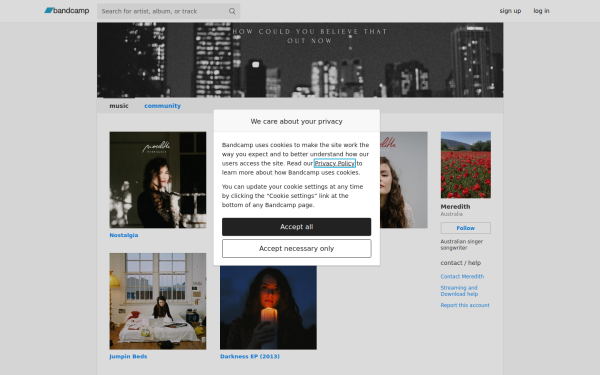
Task: Open the Nostalgia album cover
Action: [x=158, y=180]
